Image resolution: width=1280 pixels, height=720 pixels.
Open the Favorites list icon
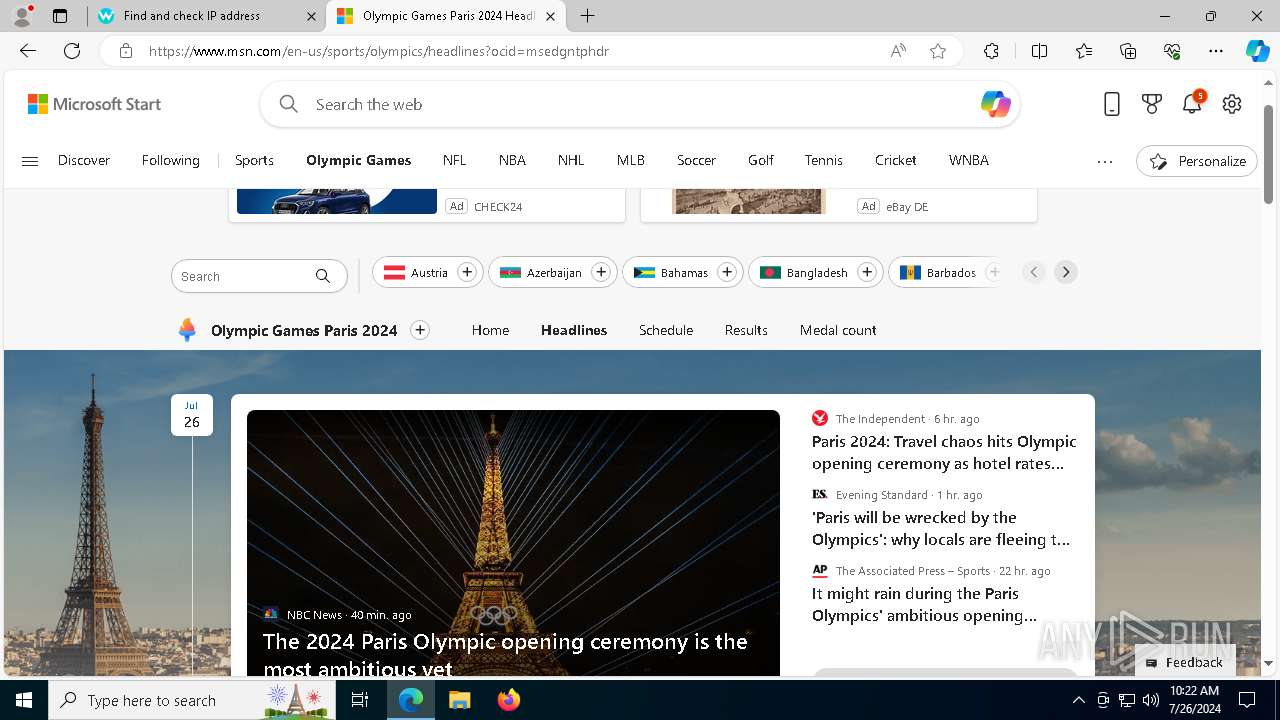point(1084,51)
